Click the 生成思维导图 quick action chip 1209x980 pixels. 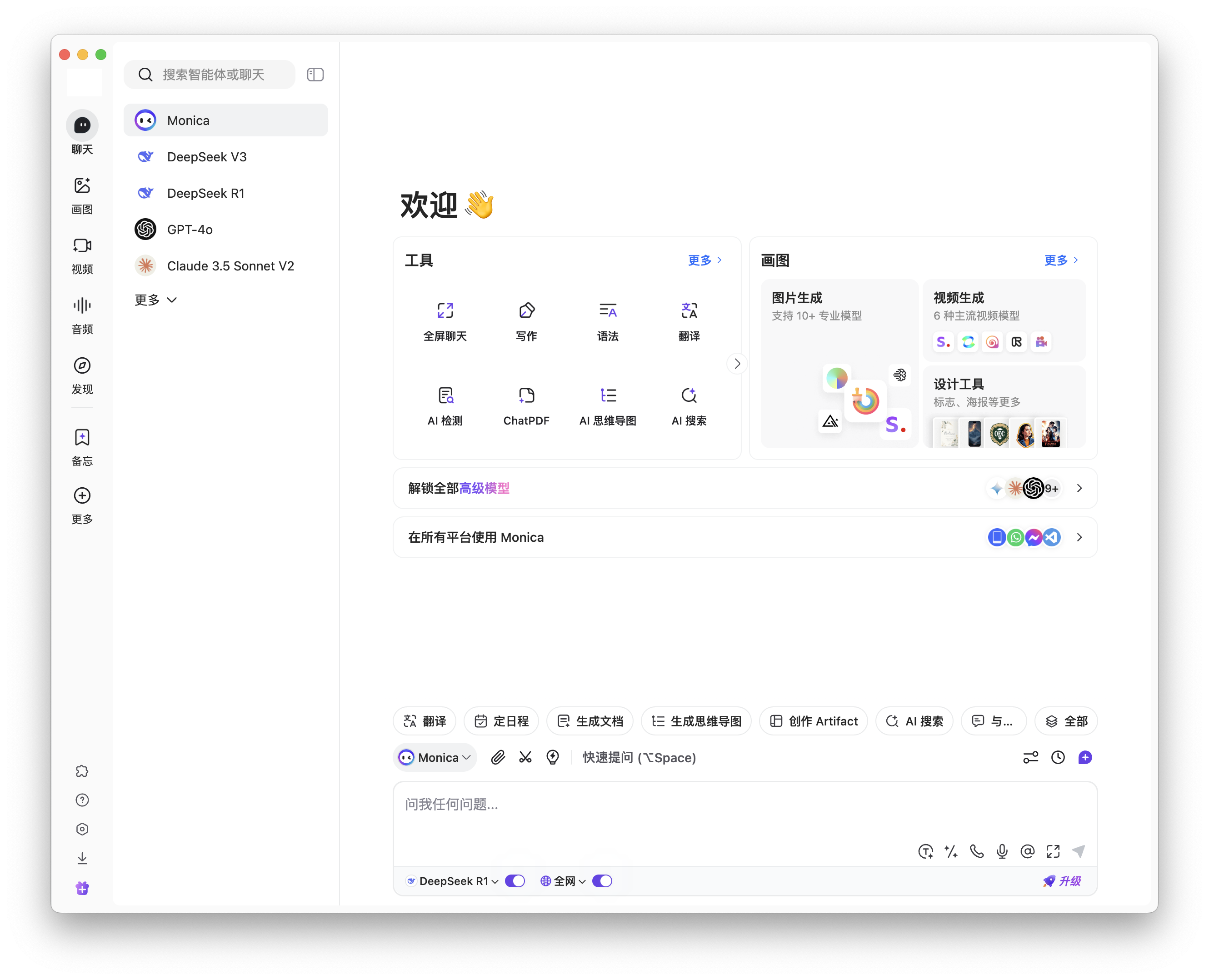tap(696, 721)
